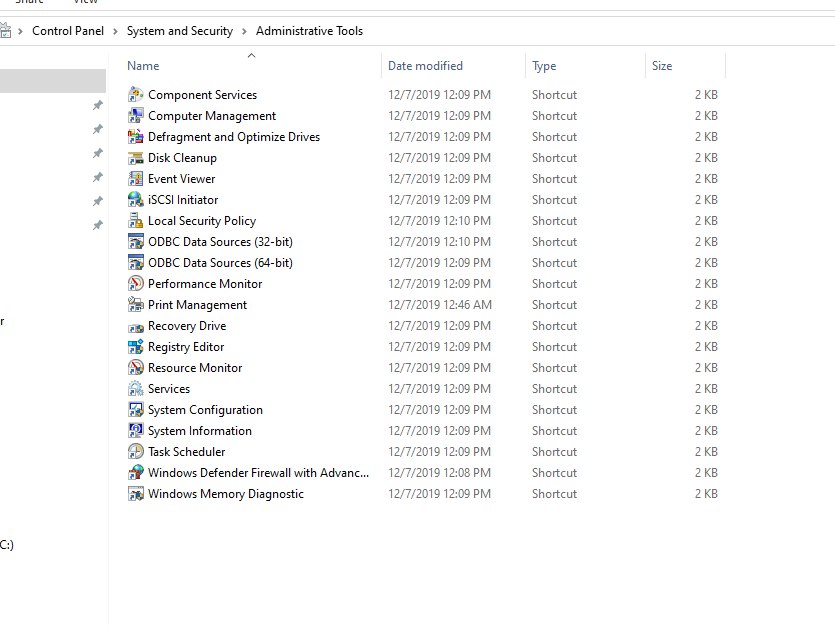
Task: Click the Control Panel breadcrumb
Action: point(68,31)
